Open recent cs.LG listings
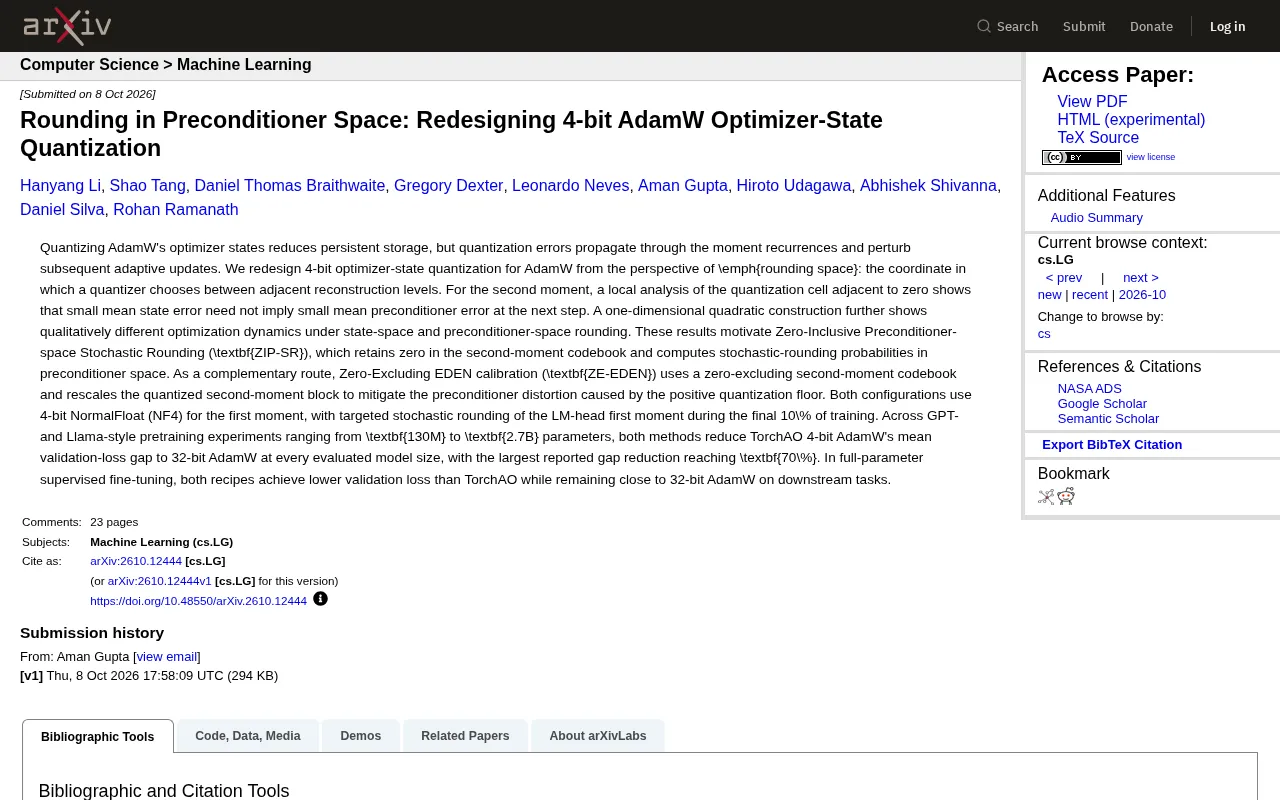This screenshot has width=1280, height=800. tap(1090, 295)
